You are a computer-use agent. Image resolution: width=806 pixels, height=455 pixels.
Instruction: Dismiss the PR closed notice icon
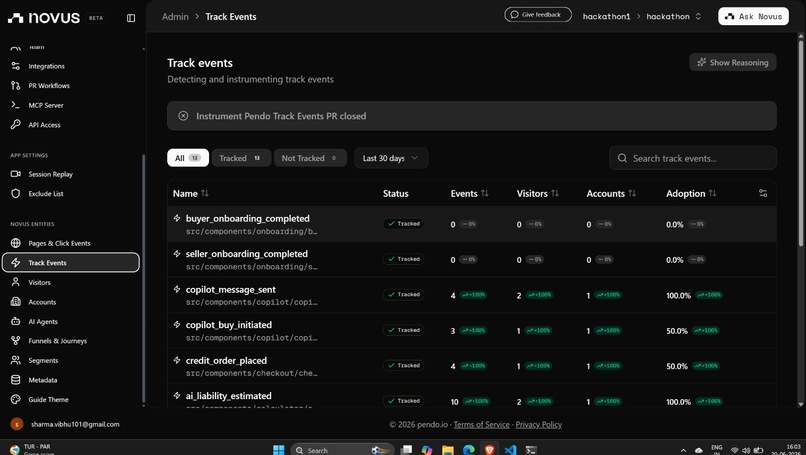pyautogui.click(x=183, y=116)
